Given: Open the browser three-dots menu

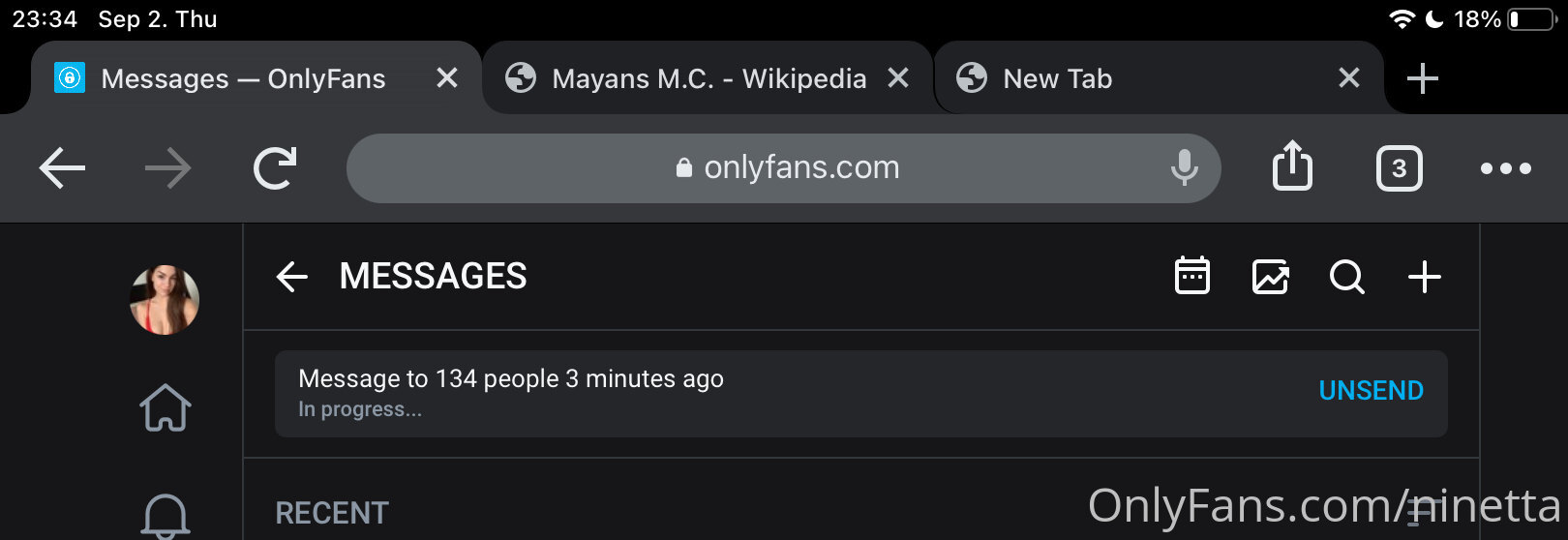Looking at the screenshot, I should tap(1506, 168).
